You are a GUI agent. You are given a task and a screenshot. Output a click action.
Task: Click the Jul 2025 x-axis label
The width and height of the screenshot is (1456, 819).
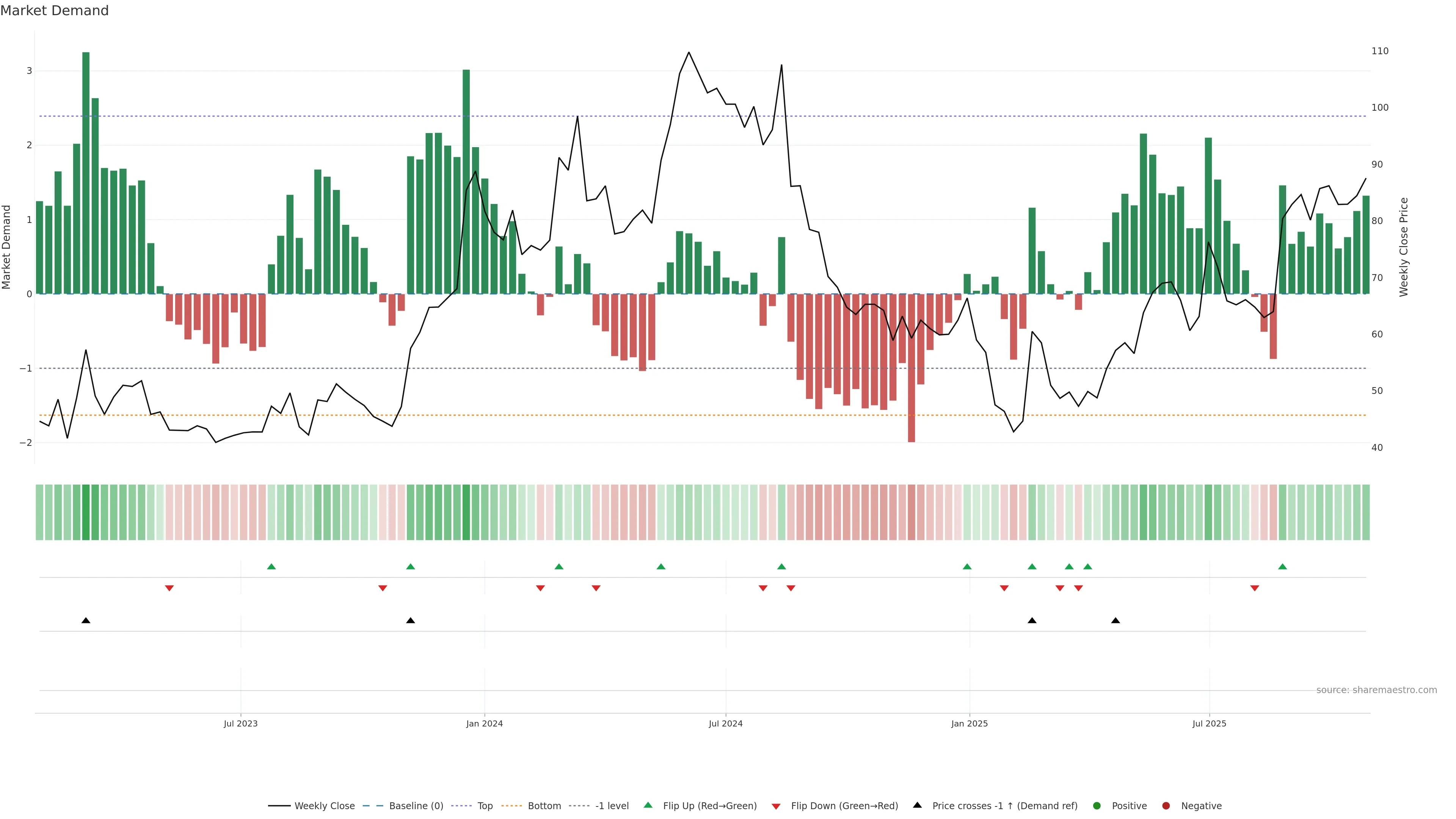pyautogui.click(x=1209, y=723)
